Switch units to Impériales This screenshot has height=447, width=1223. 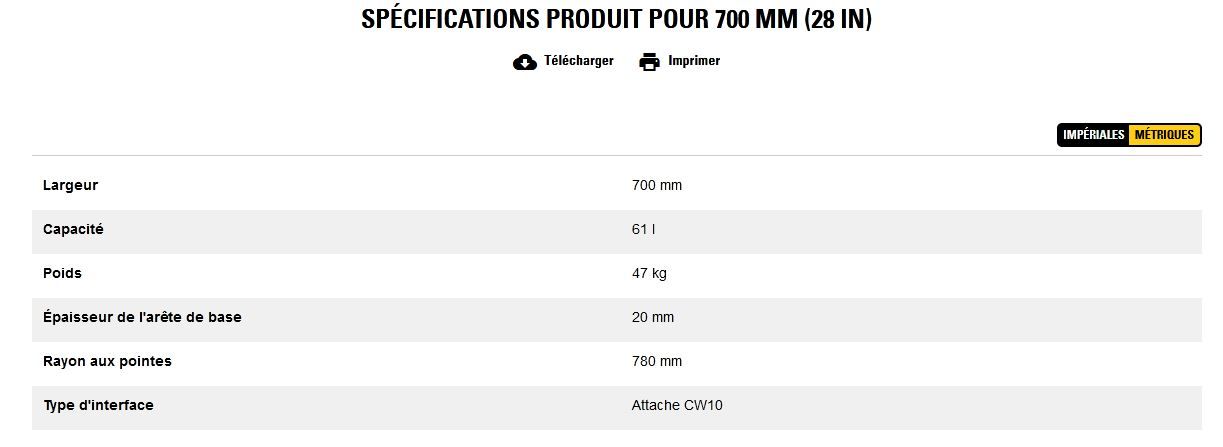(x=1094, y=135)
